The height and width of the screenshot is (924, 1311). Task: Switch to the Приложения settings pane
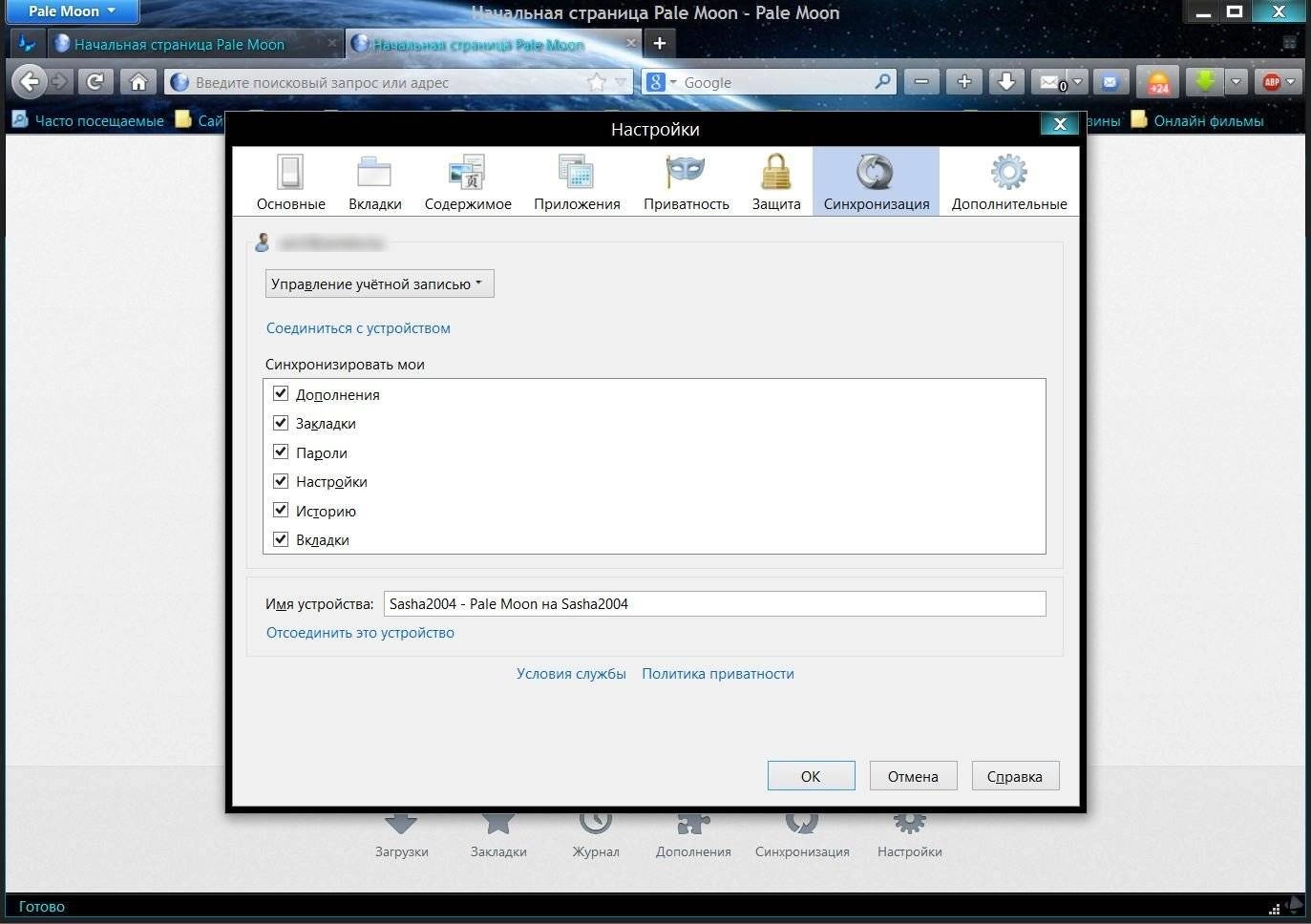[577, 181]
